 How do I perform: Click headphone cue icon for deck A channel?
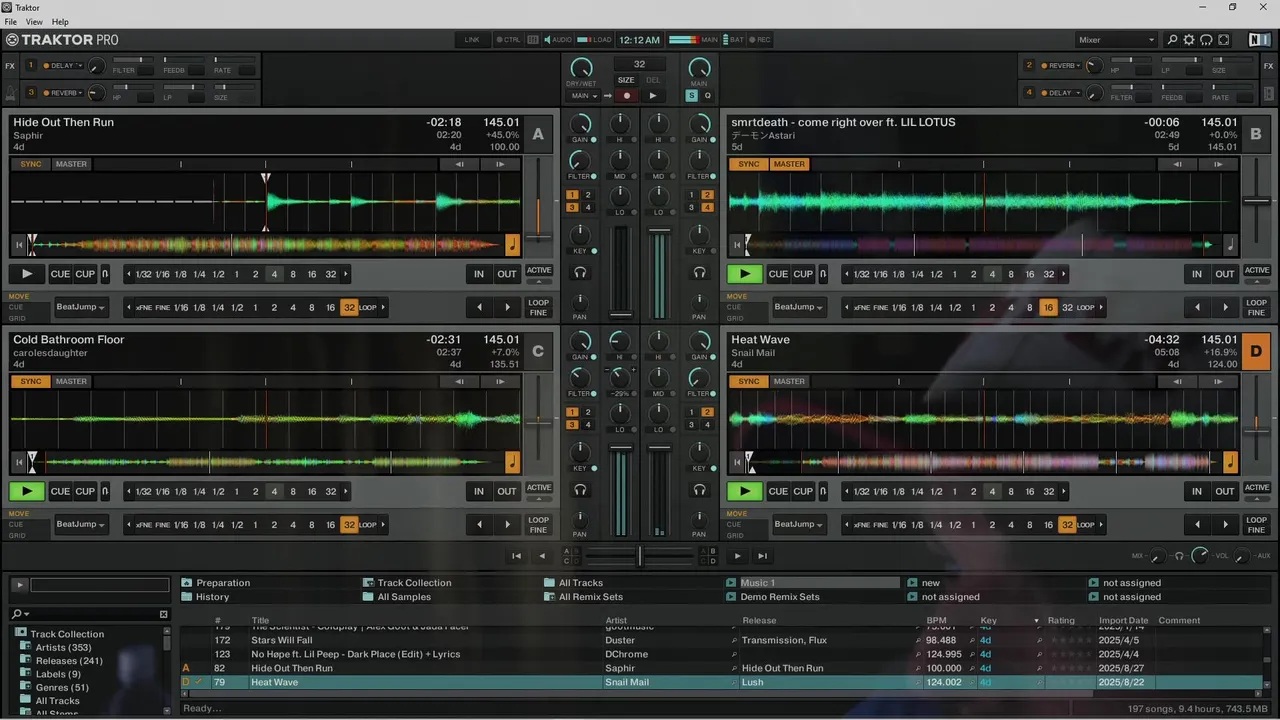[580, 273]
